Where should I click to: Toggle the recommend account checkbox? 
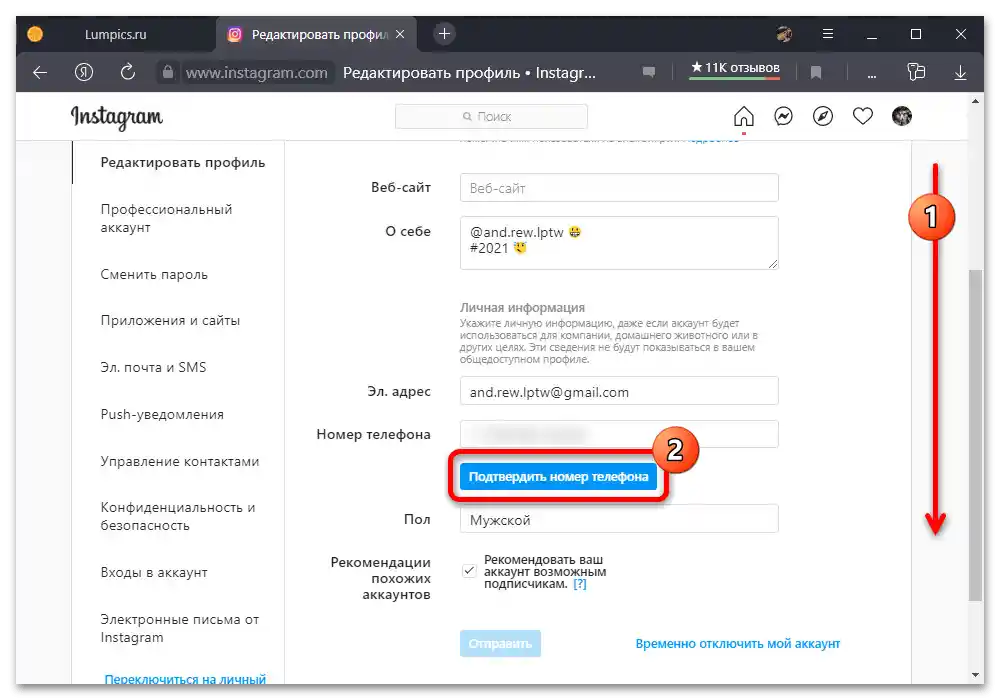(x=469, y=571)
